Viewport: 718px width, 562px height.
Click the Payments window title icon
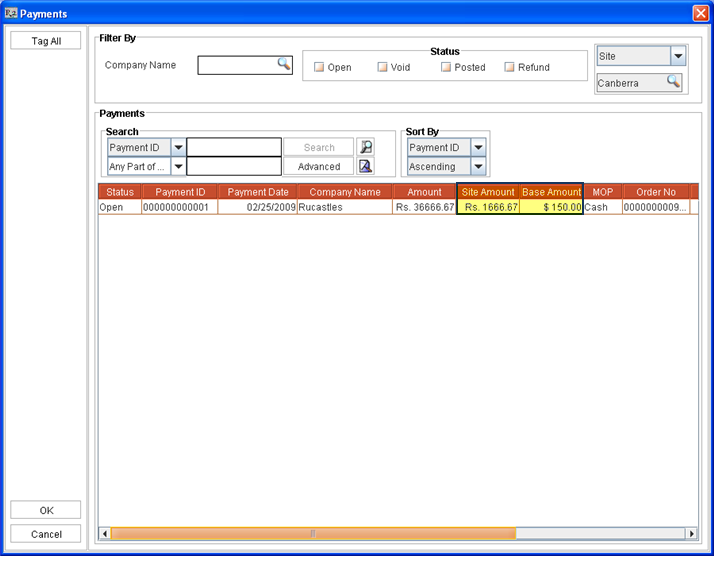11,13
